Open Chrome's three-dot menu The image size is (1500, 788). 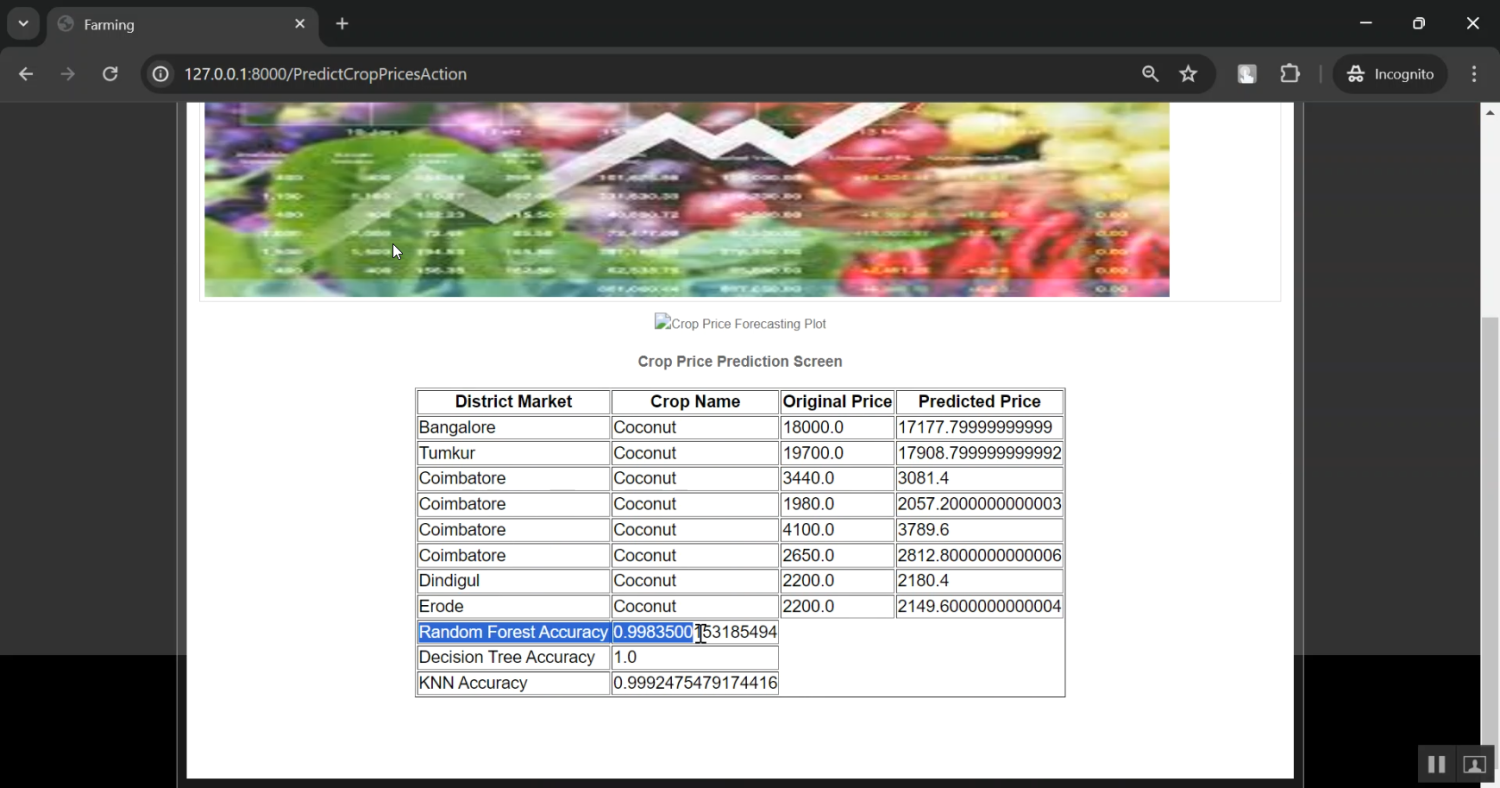pos(1473,73)
